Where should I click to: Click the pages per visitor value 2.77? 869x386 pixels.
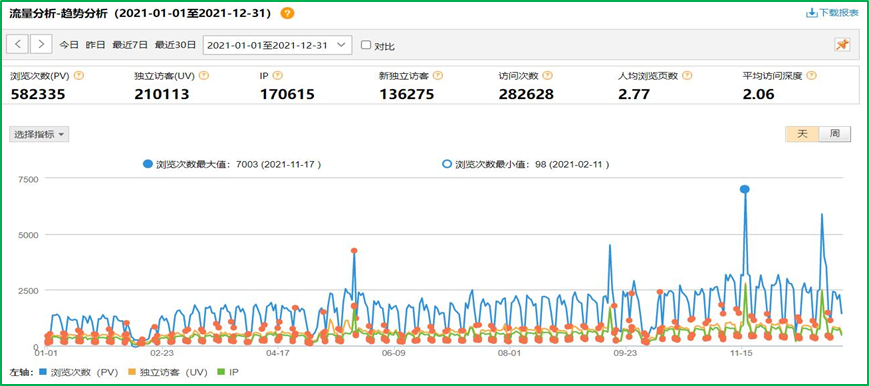634,94
